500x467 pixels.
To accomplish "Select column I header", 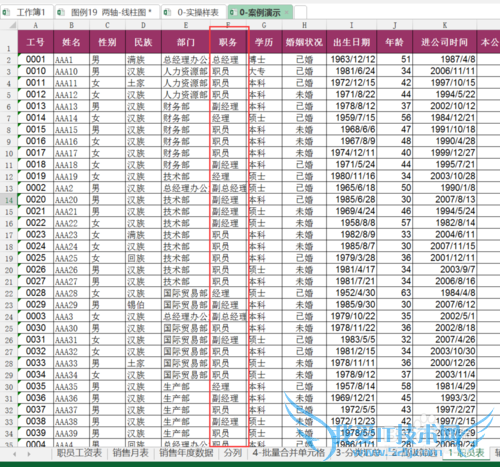I will click(351, 25).
